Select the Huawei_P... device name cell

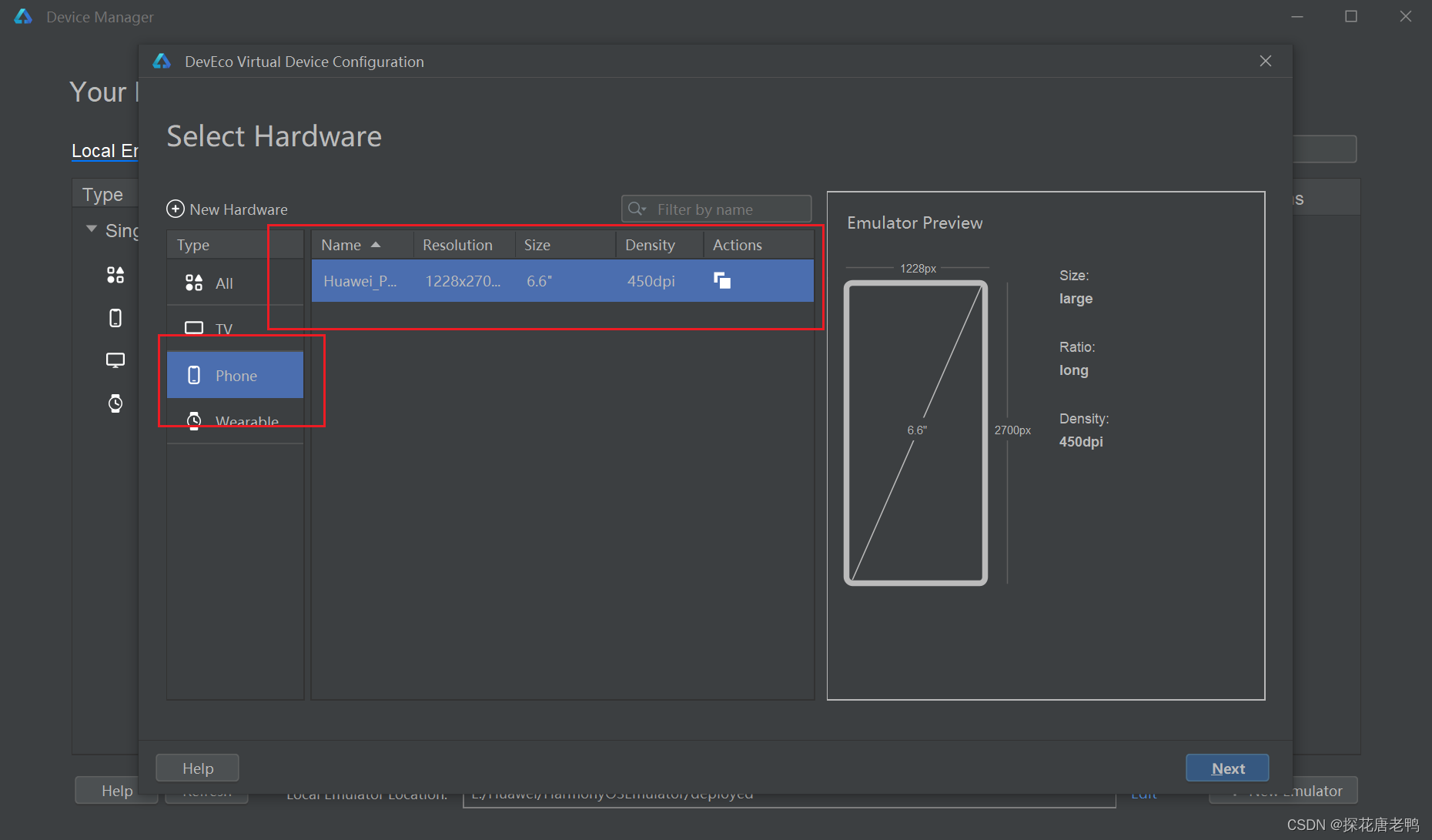(x=360, y=281)
